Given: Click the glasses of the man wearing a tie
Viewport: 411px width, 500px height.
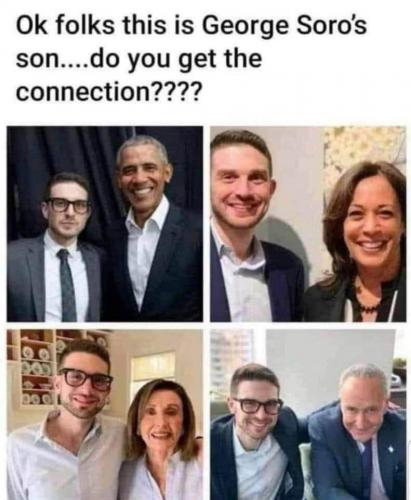Looking at the screenshot, I should coord(68,206).
